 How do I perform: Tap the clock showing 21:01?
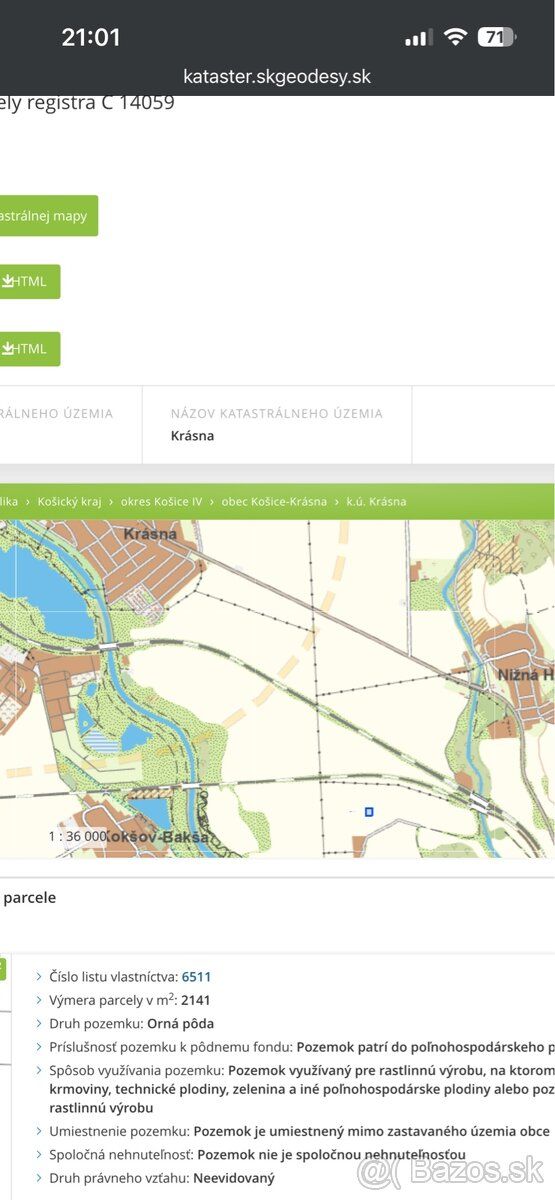[91, 38]
